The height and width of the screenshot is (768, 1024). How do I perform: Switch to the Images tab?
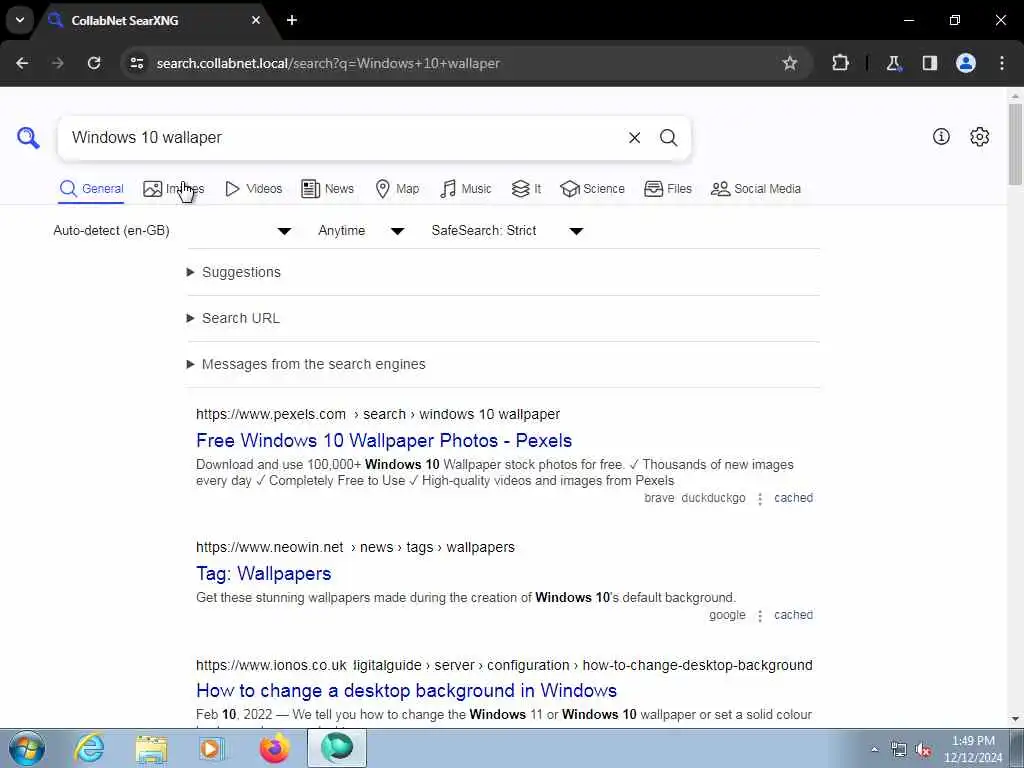point(173,189)
